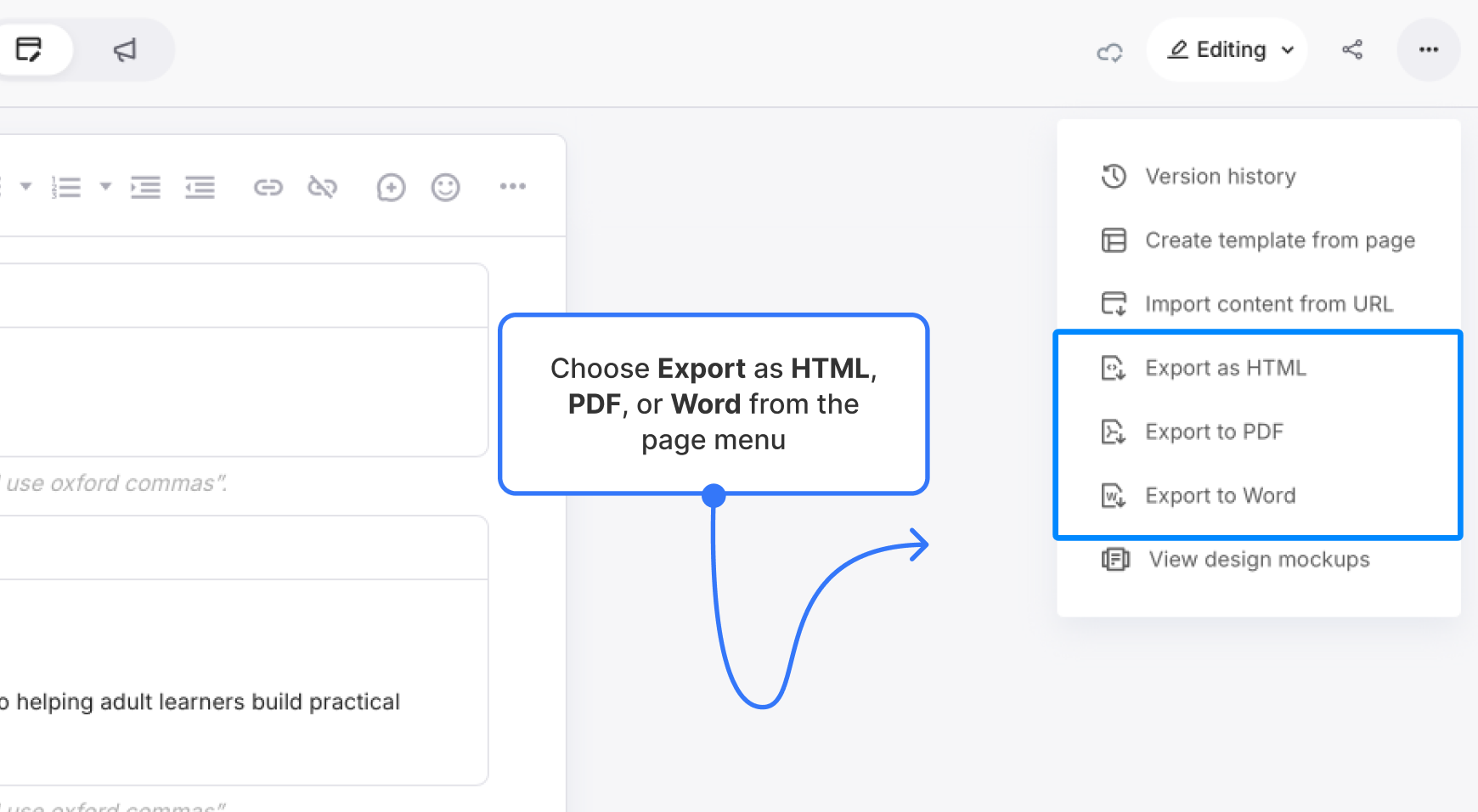1478x812 pixels.
Task: Choose Export to Word
Action: click(1221, 494)
